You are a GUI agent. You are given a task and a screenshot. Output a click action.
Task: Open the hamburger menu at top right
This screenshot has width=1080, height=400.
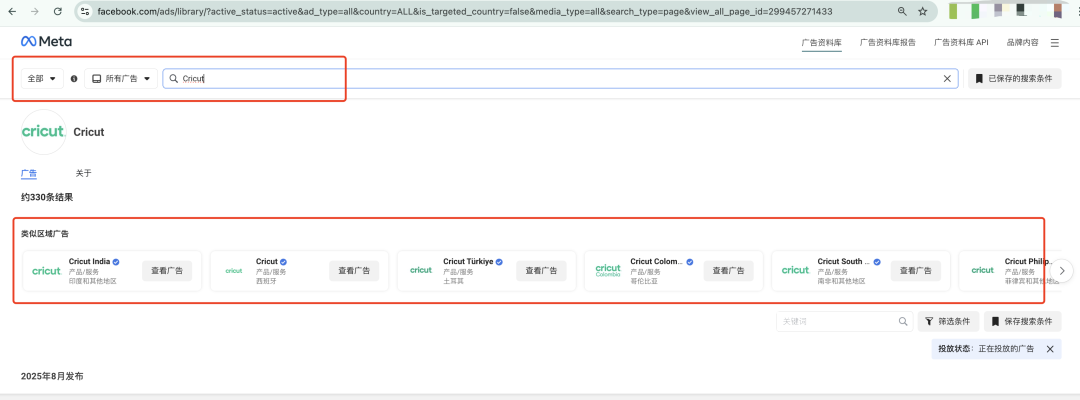tap(1055, 43)
